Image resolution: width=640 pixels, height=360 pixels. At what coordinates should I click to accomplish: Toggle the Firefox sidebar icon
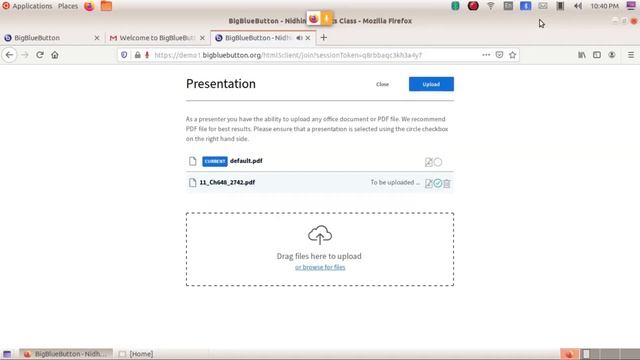pos(597,55)
